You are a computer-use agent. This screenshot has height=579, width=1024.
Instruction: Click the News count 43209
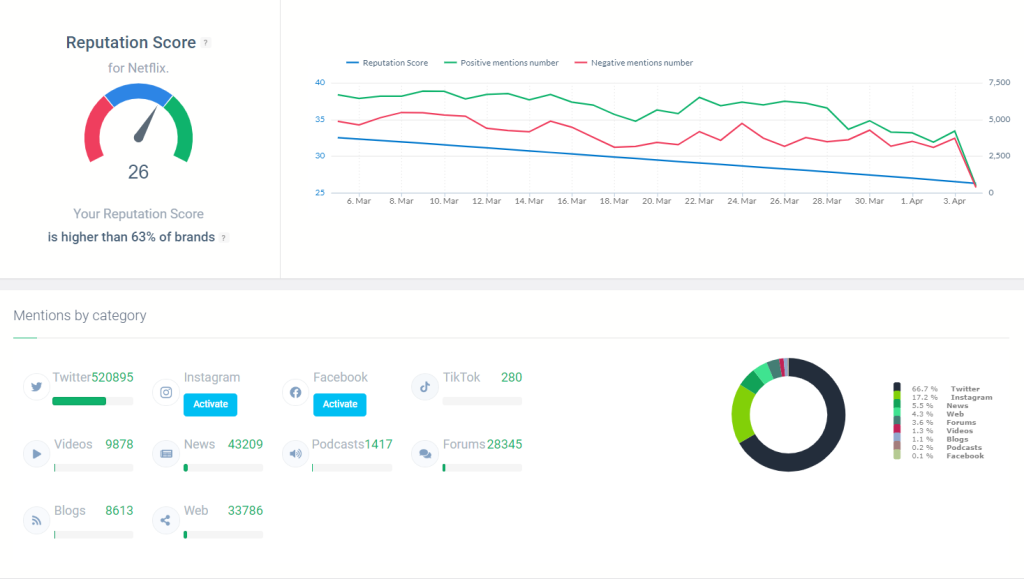click(245, 445)
